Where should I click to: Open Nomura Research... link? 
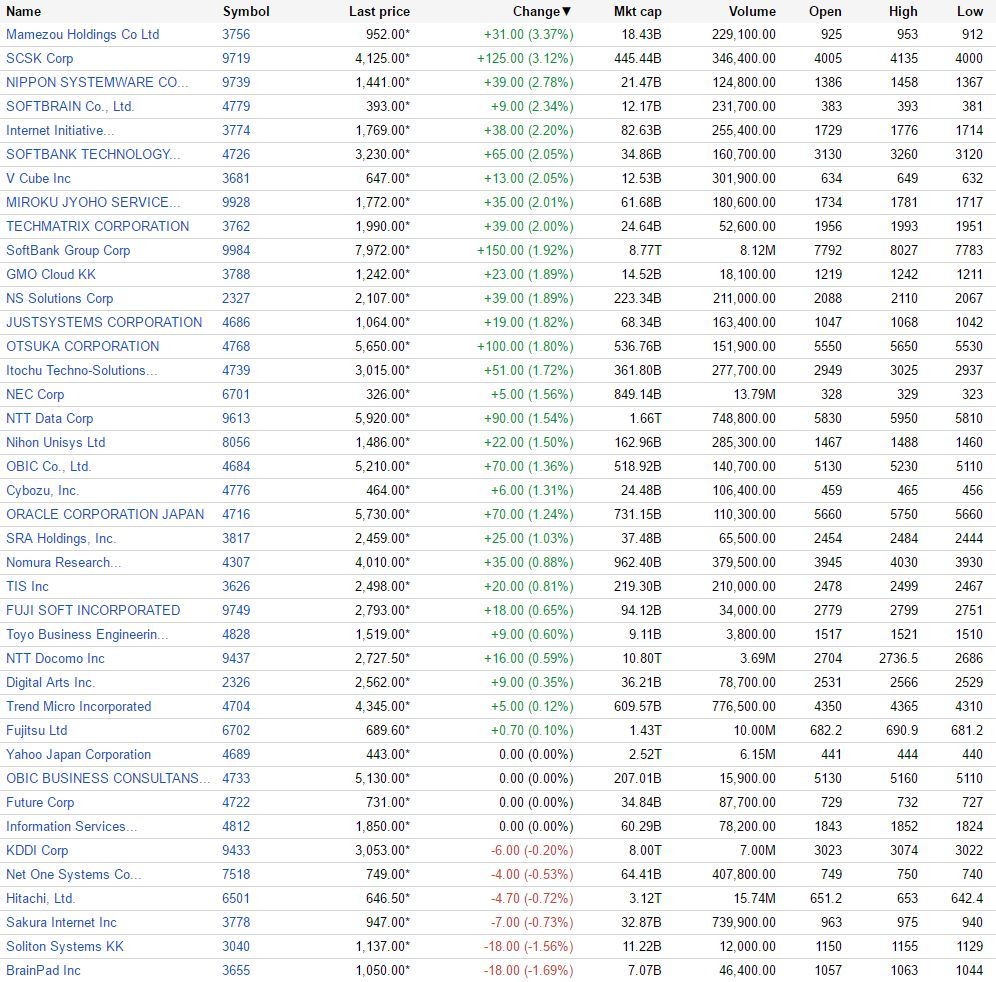pyautogui.click(x=64, y=562)
